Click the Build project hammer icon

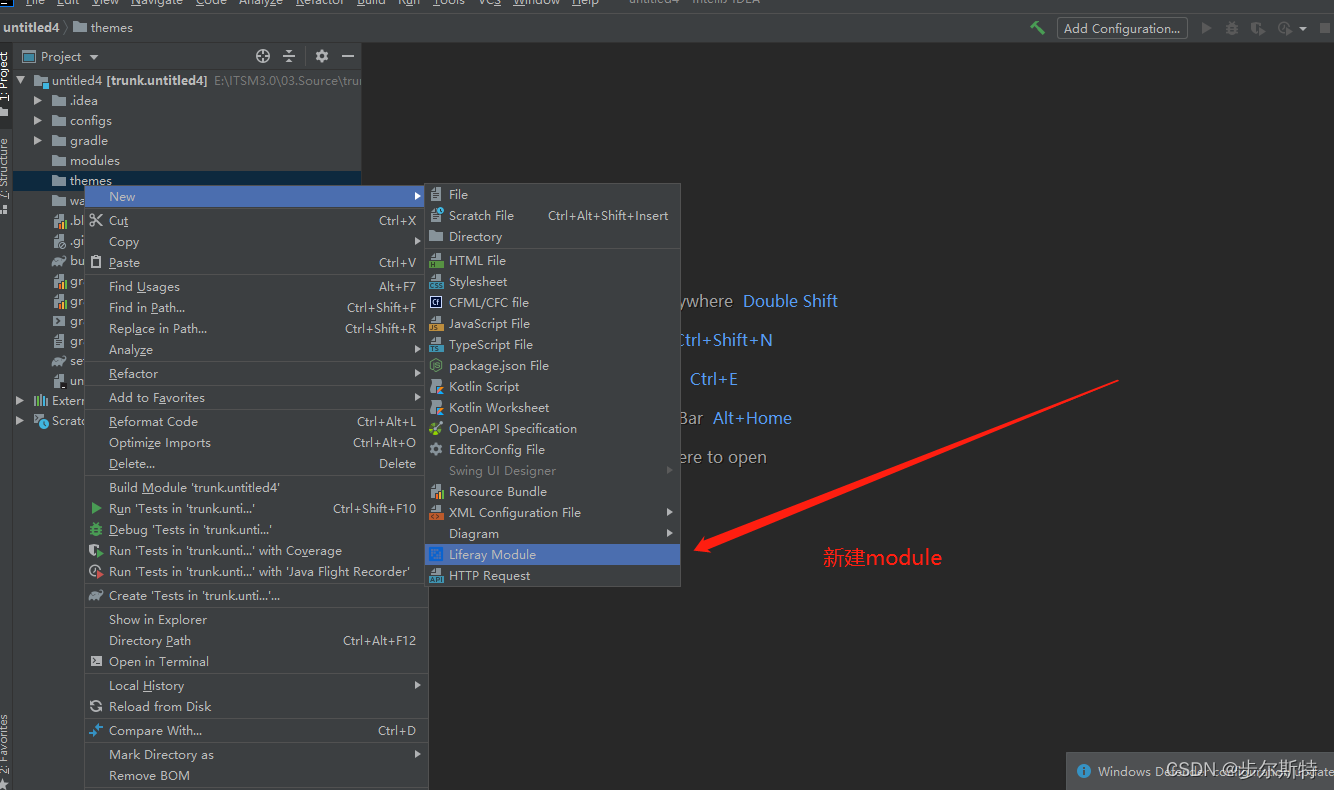click(1037, 28)
